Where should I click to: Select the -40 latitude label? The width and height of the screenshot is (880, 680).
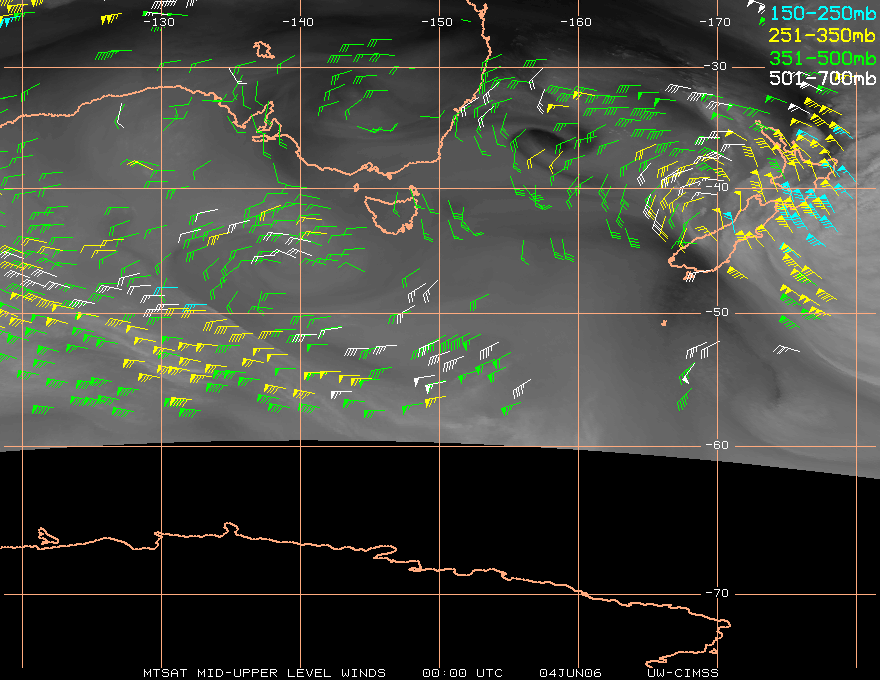tap(718, 187)
